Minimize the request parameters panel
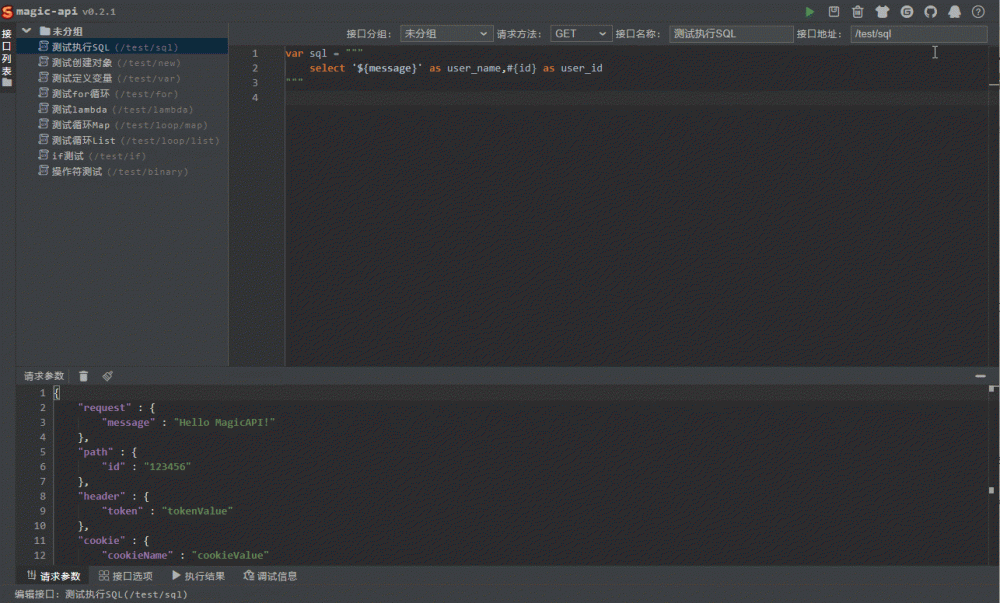 coord(981,376)
